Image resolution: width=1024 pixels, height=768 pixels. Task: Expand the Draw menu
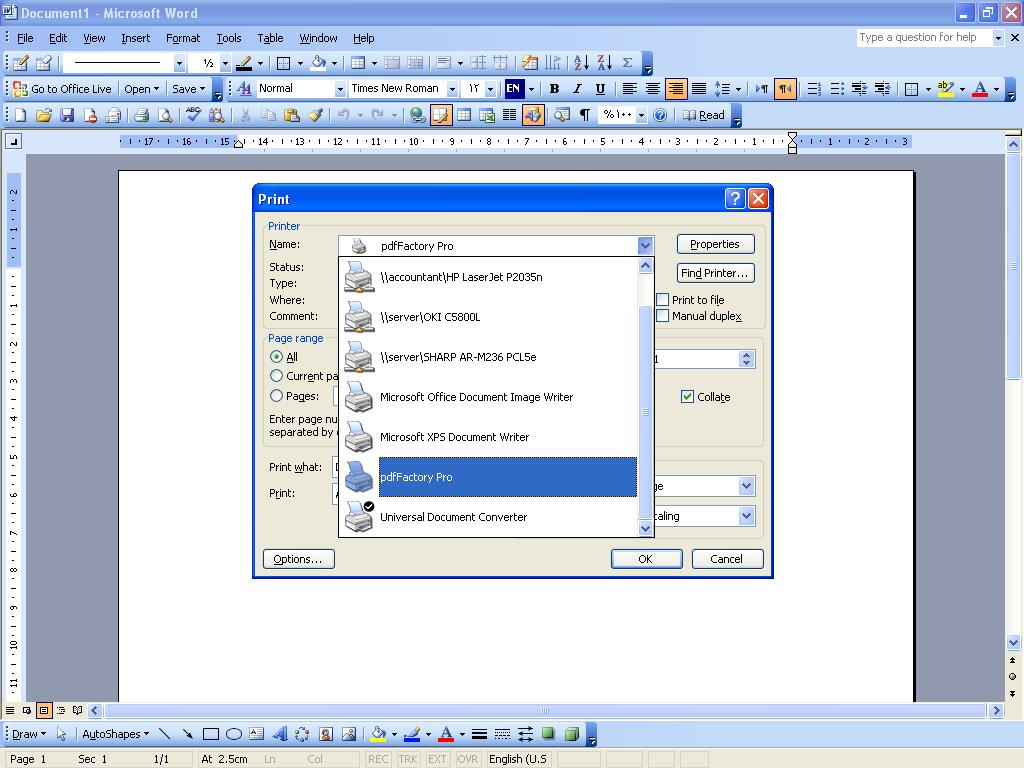[x=29, y=734]
